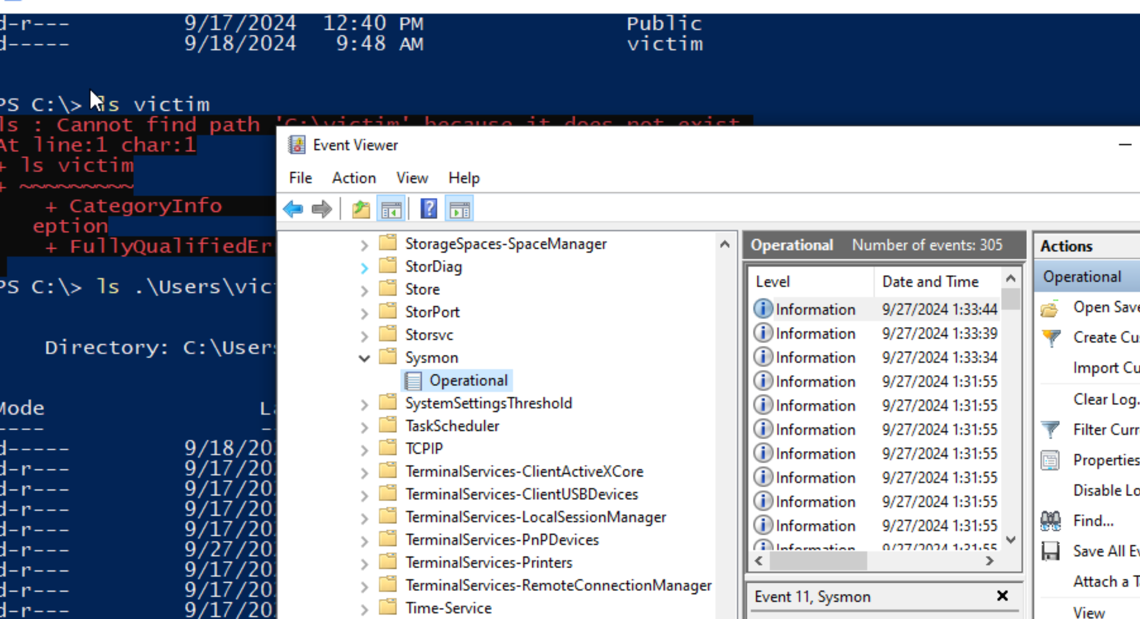
Task: Toggle console tree visibility in the toolbar
Action: pyautogui.click(x=390, y=209)
